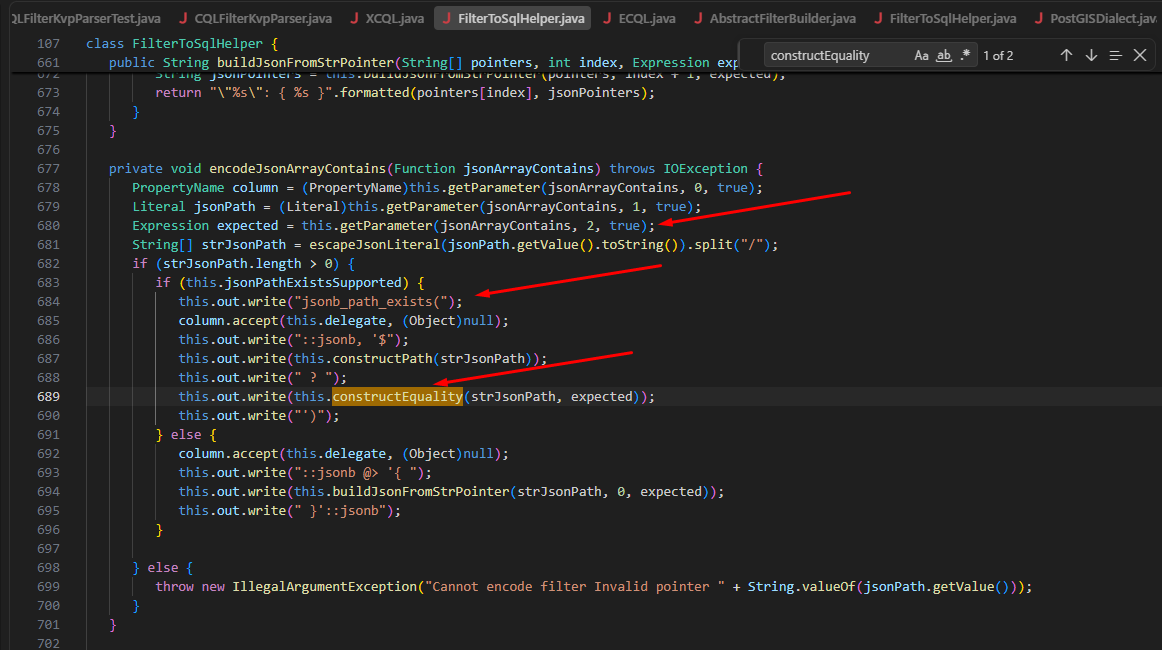Click IOException on line 677
The image size is (1162, 650).
(705, 169)
